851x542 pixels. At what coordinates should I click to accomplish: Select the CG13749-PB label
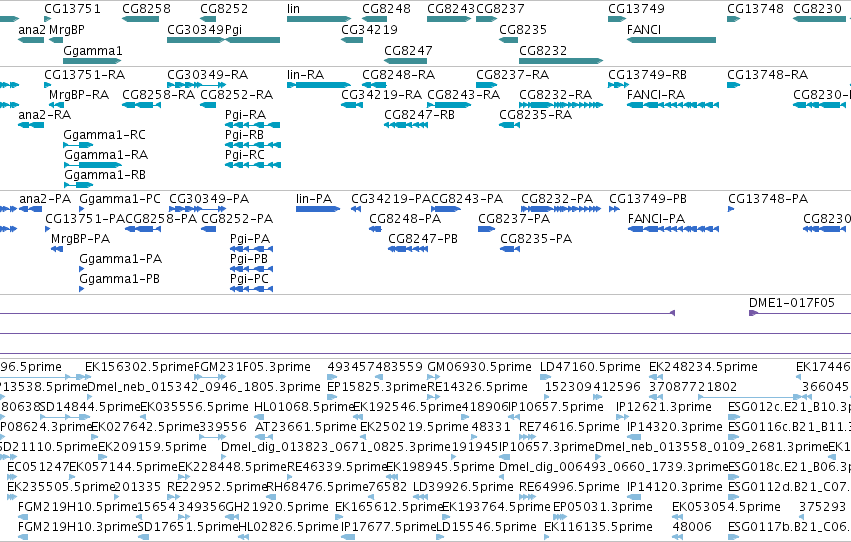[647, 199]
